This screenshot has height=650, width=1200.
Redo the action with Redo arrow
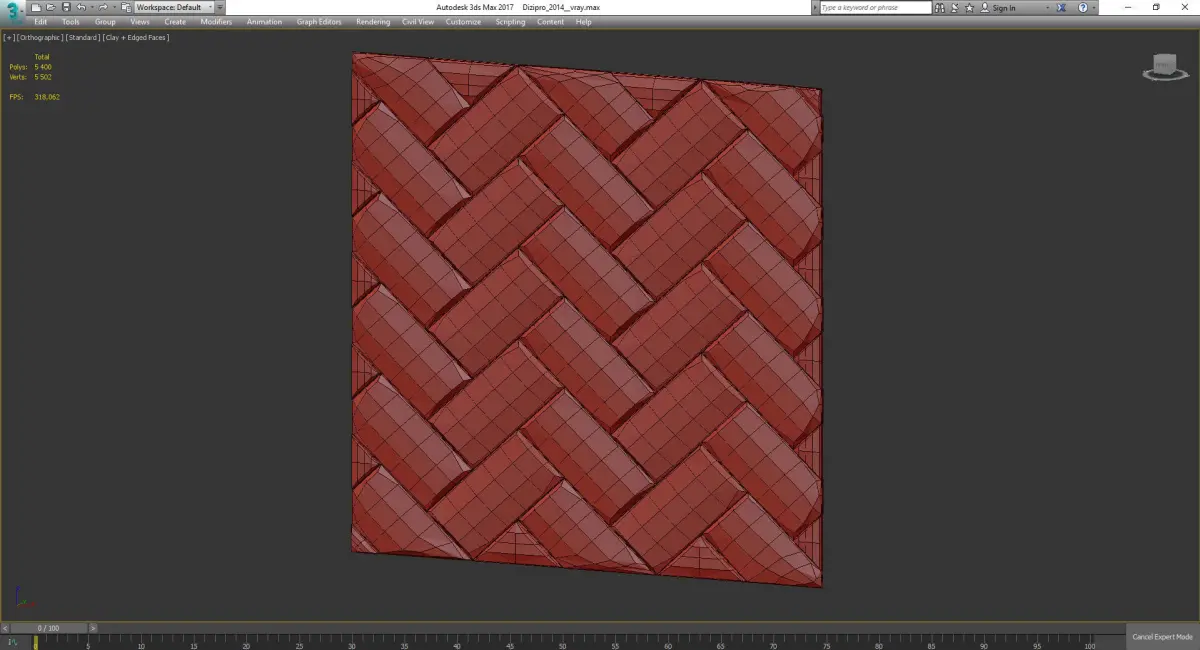102,7
